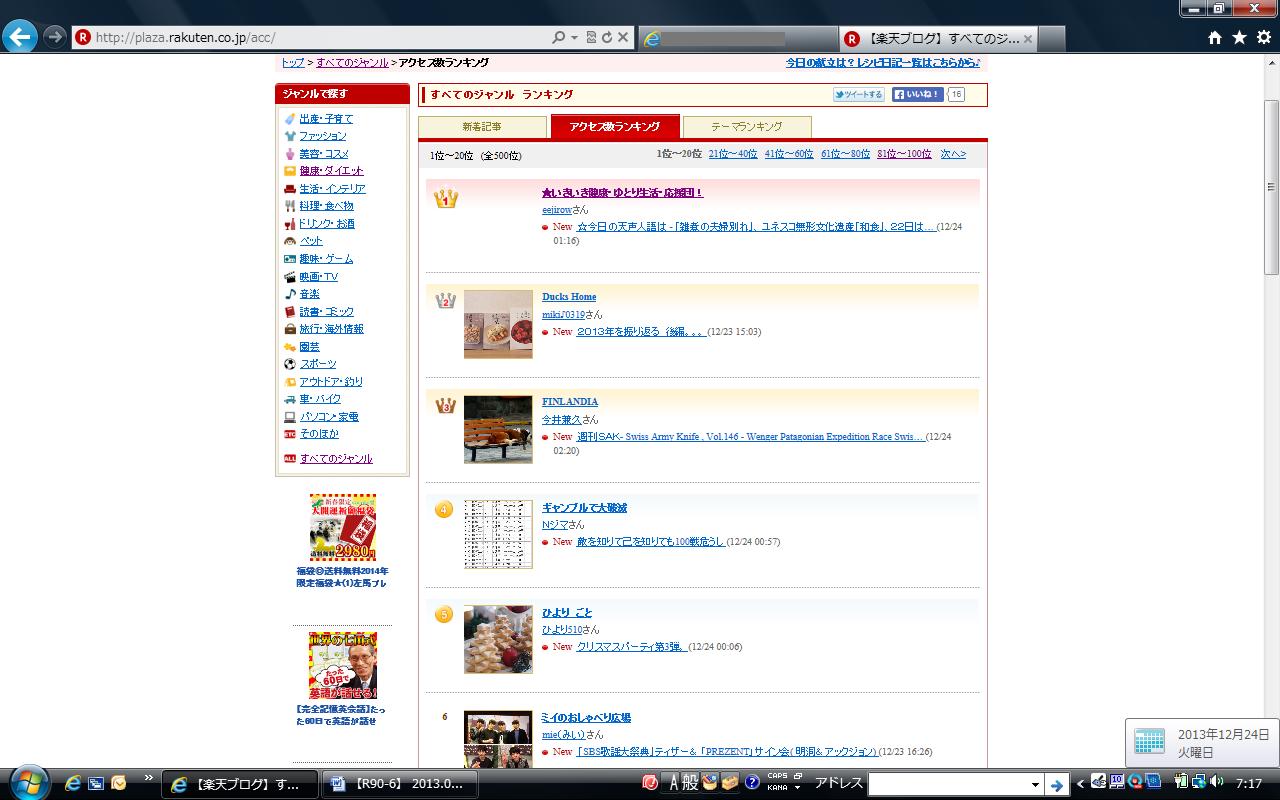Toggle the IME A input mode button

[x=673, y=783]
